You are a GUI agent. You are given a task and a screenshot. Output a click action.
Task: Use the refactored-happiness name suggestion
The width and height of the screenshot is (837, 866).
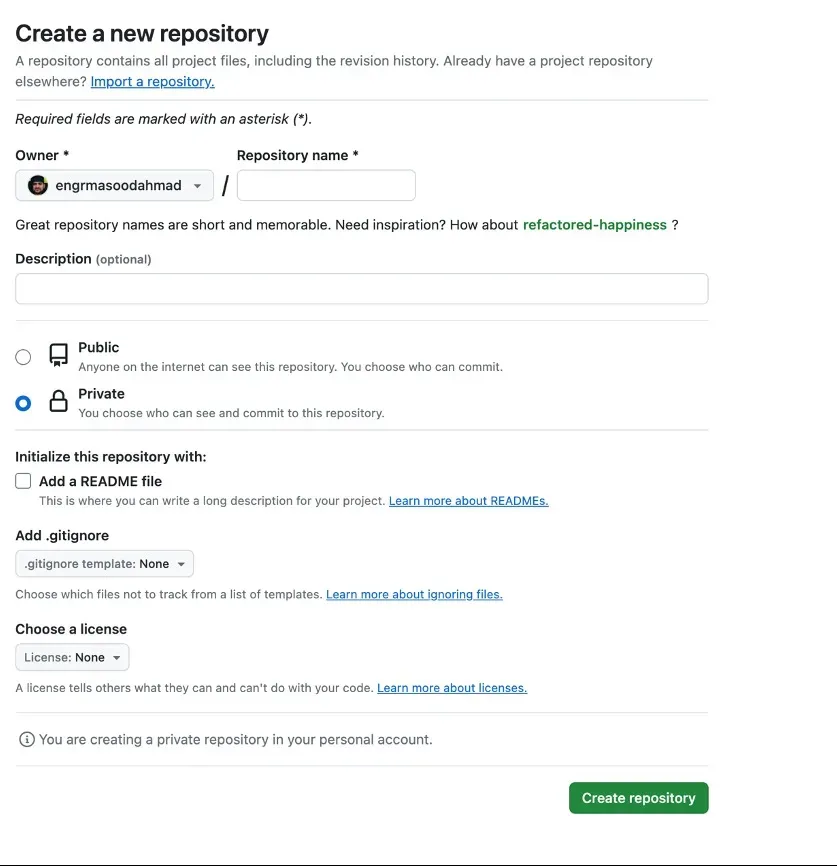pos(594,225)
